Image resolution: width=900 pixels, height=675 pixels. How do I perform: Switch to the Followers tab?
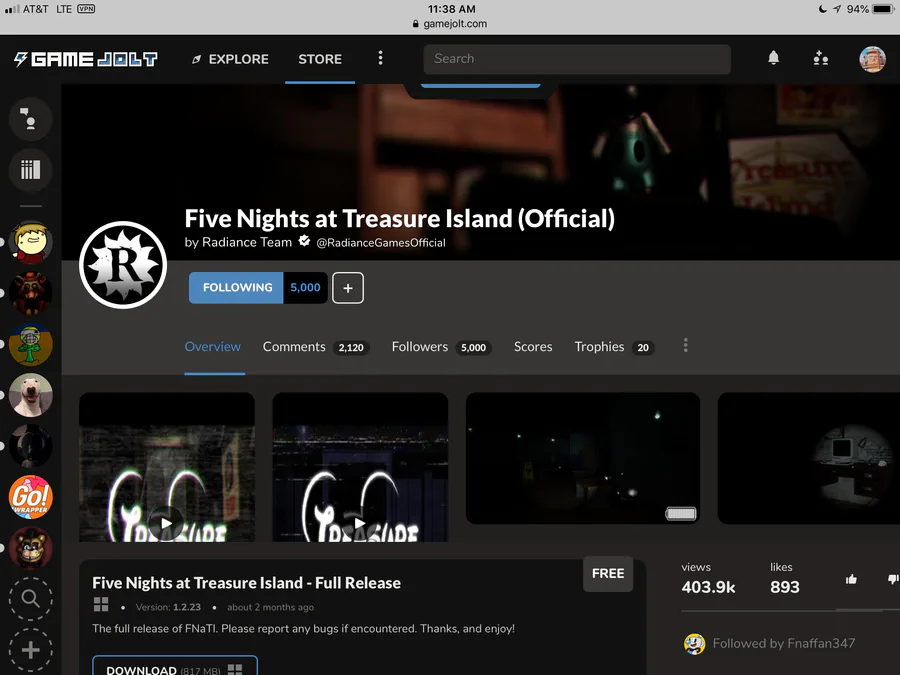441,347
